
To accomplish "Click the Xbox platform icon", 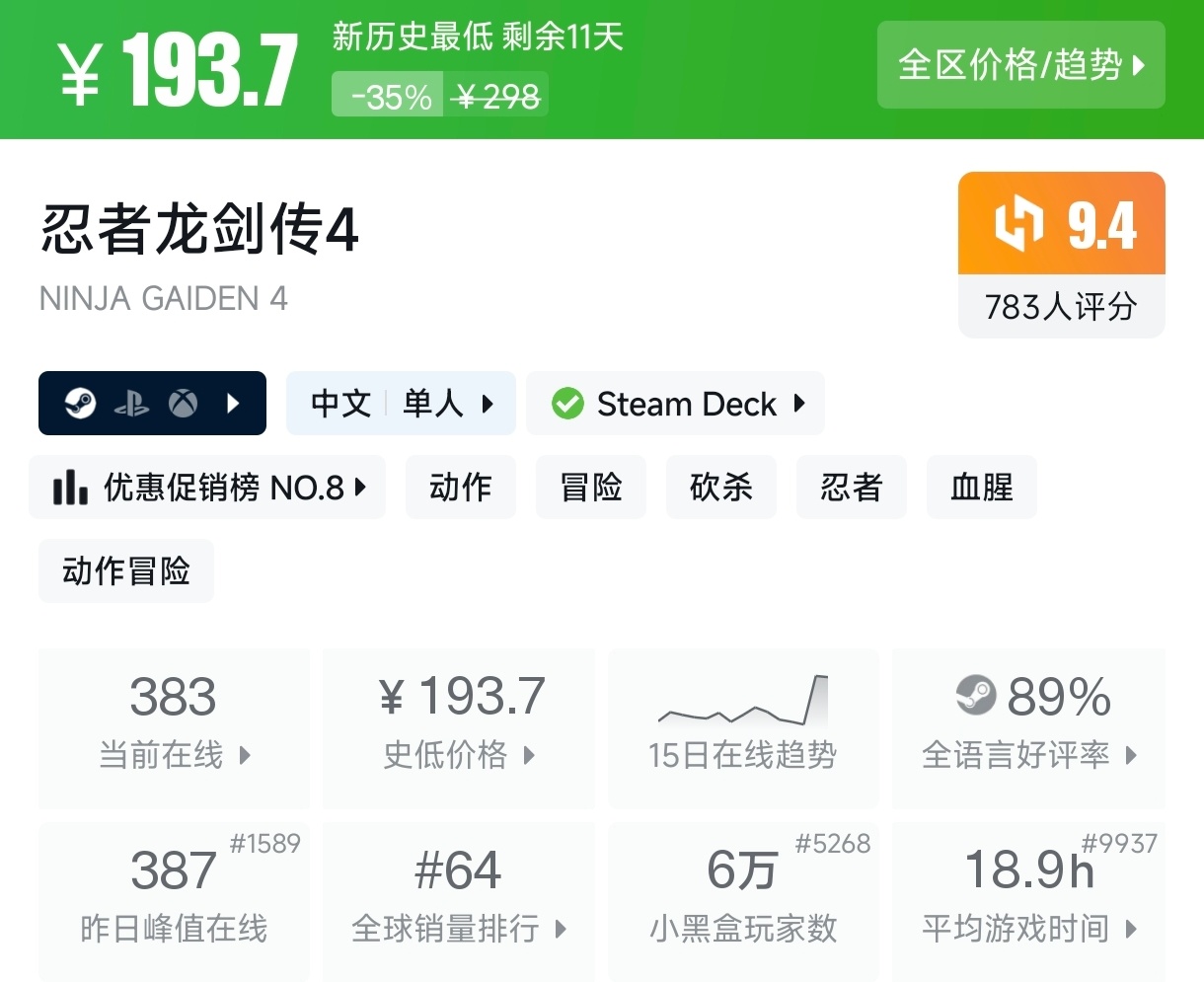I will (x=183, y=403).
